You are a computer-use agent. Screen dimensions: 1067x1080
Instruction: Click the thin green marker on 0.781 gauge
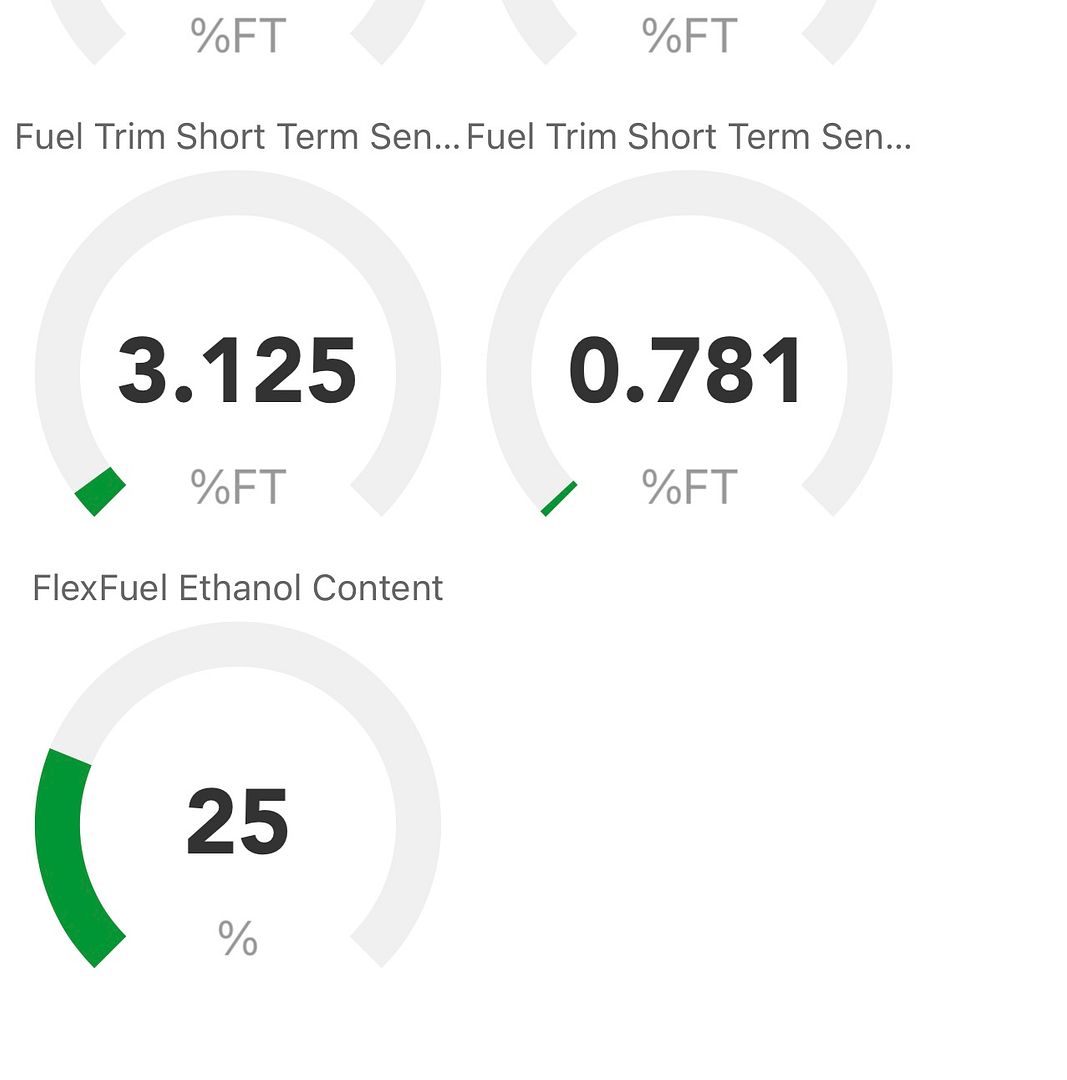tap(559, 499)
